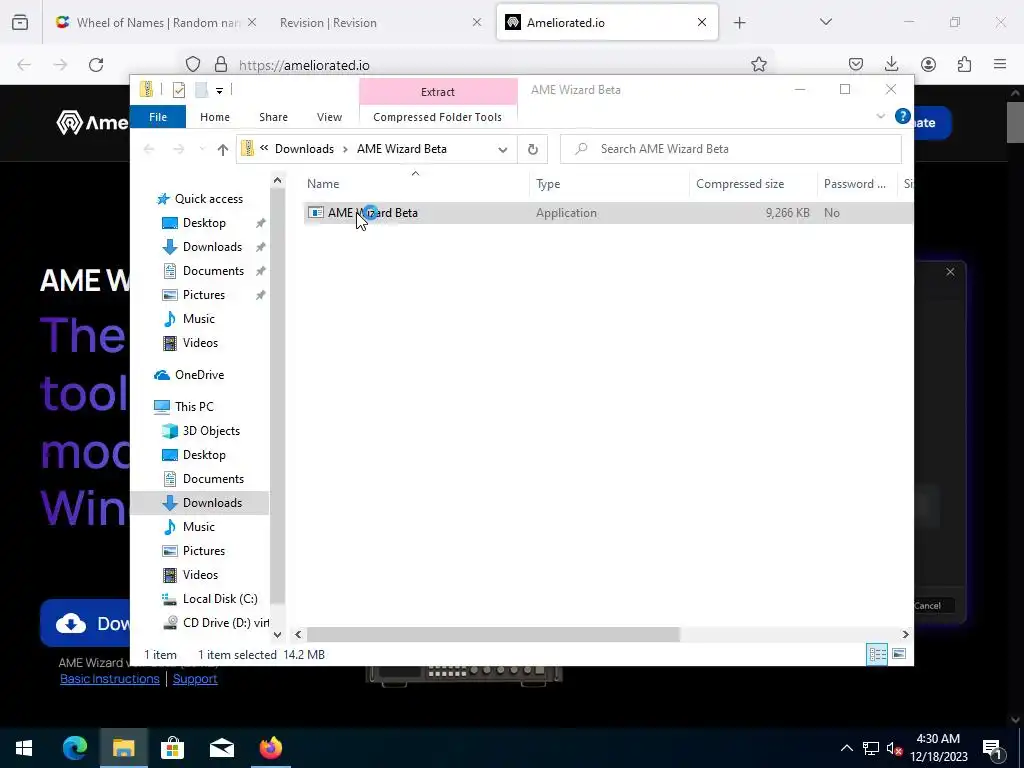Click the site padlock security icon
1024x768 pixels.
click(x=221, y=64)
